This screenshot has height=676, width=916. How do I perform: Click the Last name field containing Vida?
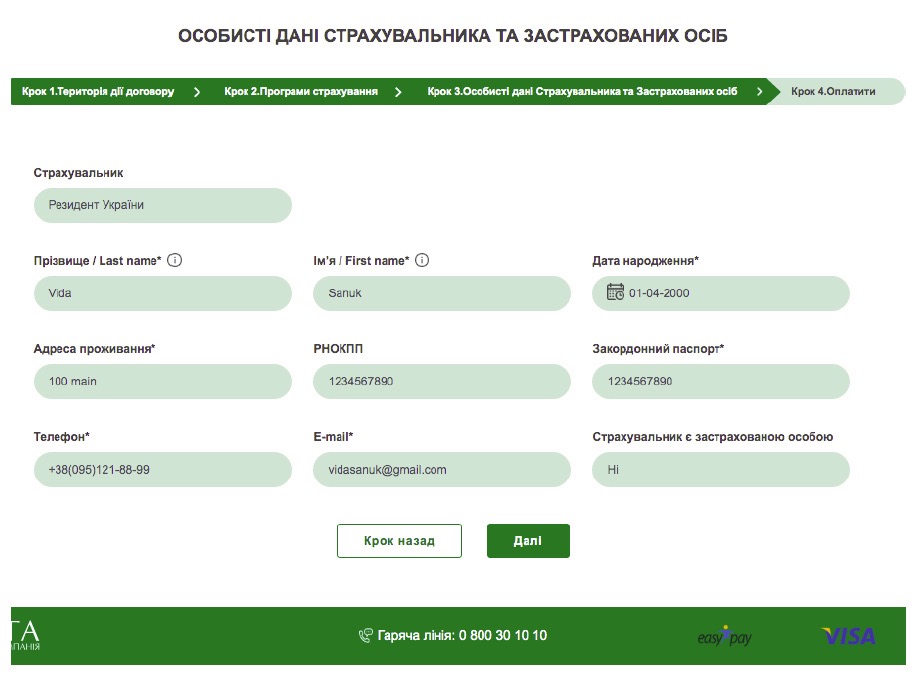(x=162, y=293)
